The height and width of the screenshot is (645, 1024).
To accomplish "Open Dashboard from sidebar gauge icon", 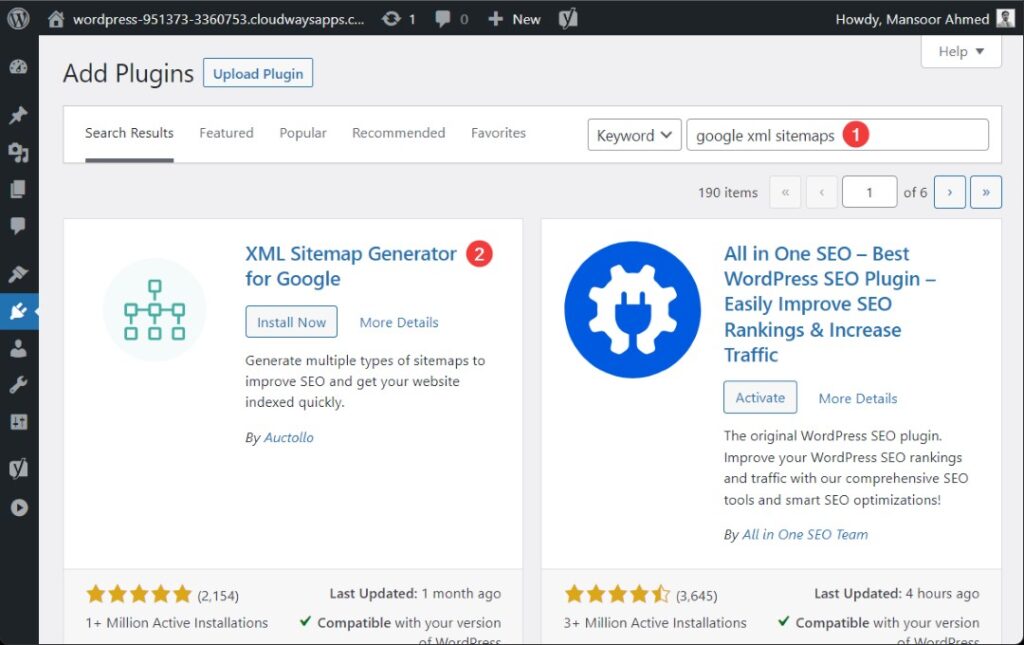I will click(18, 67).
